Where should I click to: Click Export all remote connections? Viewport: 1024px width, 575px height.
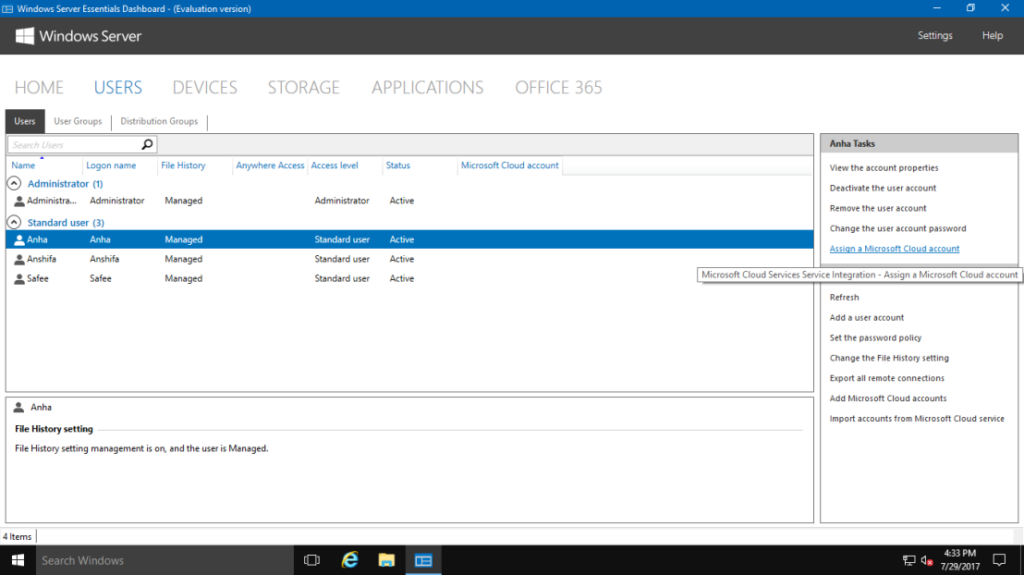coord(887,378)
